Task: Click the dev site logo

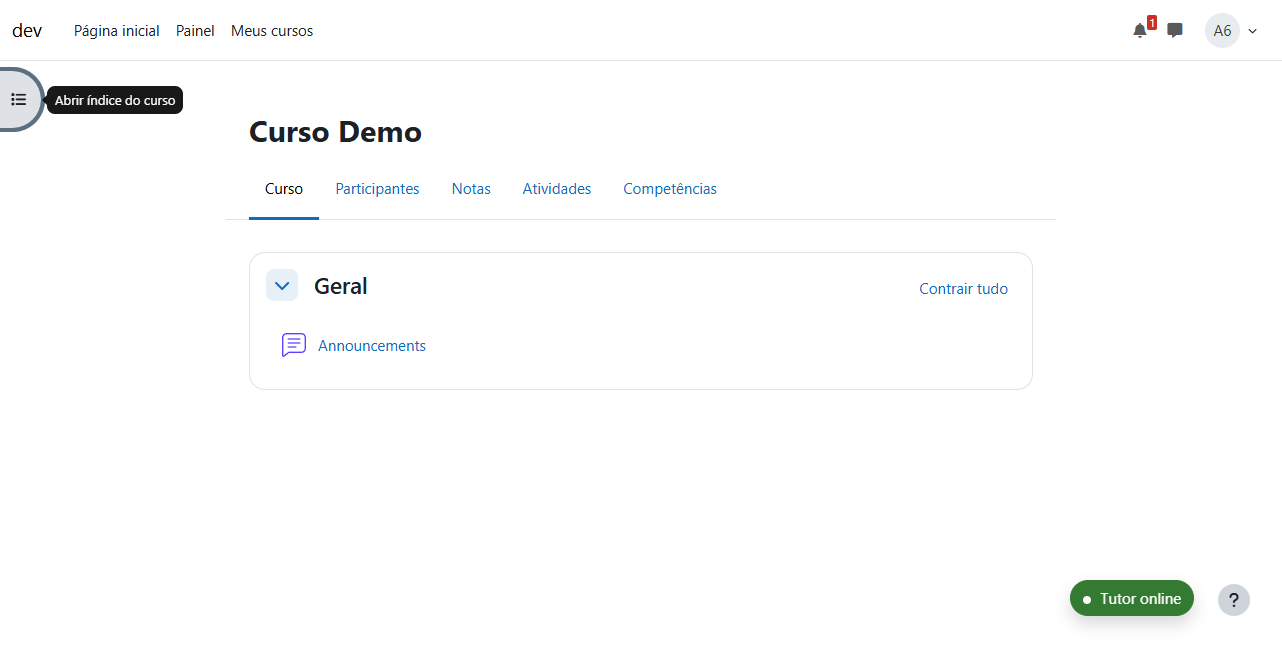Action: point(27,30)
